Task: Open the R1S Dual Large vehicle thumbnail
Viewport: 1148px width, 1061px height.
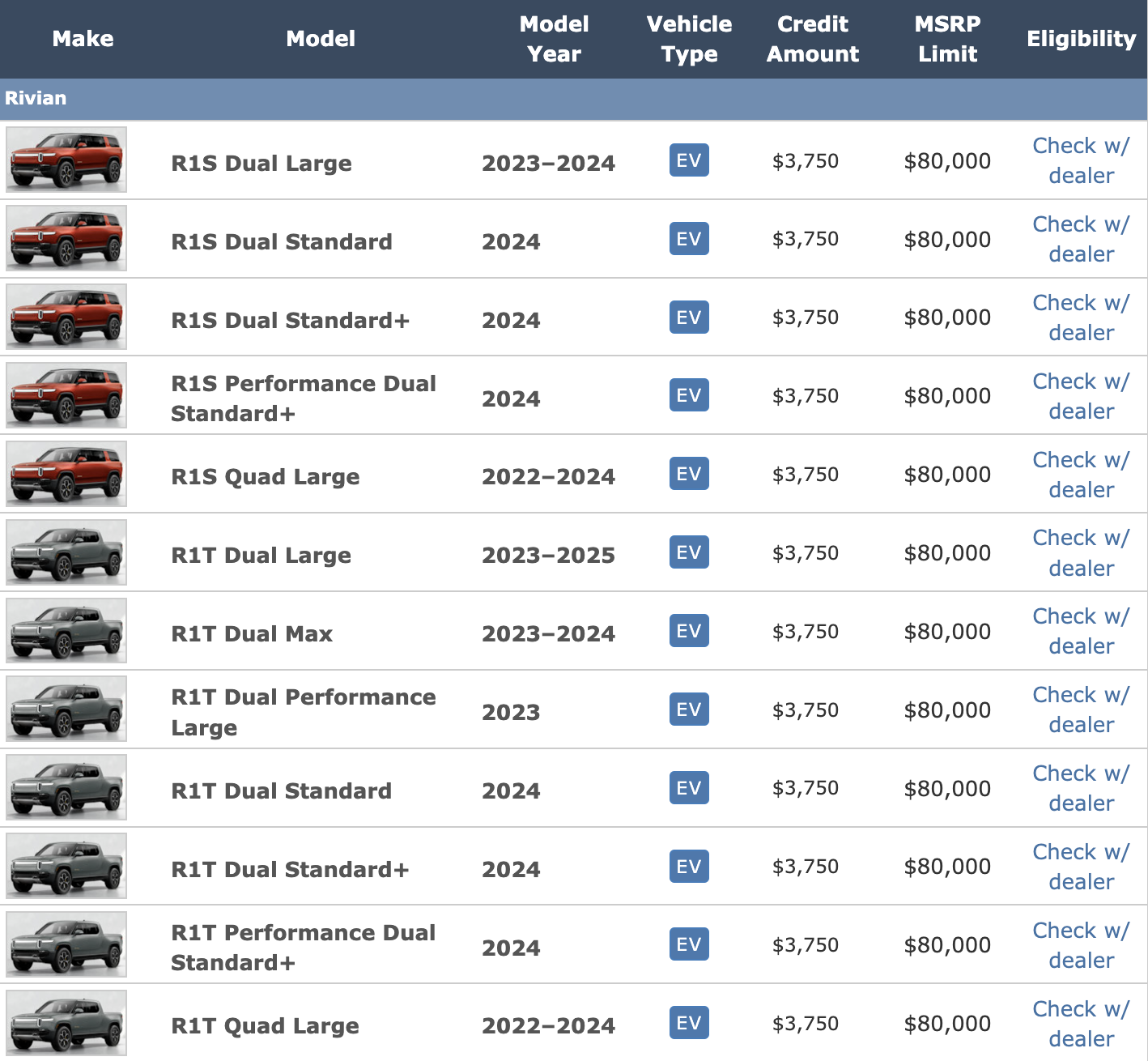Action: coord(66,160)
